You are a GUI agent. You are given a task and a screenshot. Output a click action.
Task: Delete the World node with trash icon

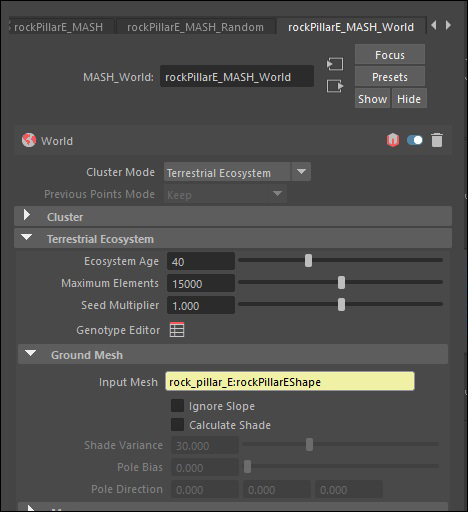tap(437, 140)
